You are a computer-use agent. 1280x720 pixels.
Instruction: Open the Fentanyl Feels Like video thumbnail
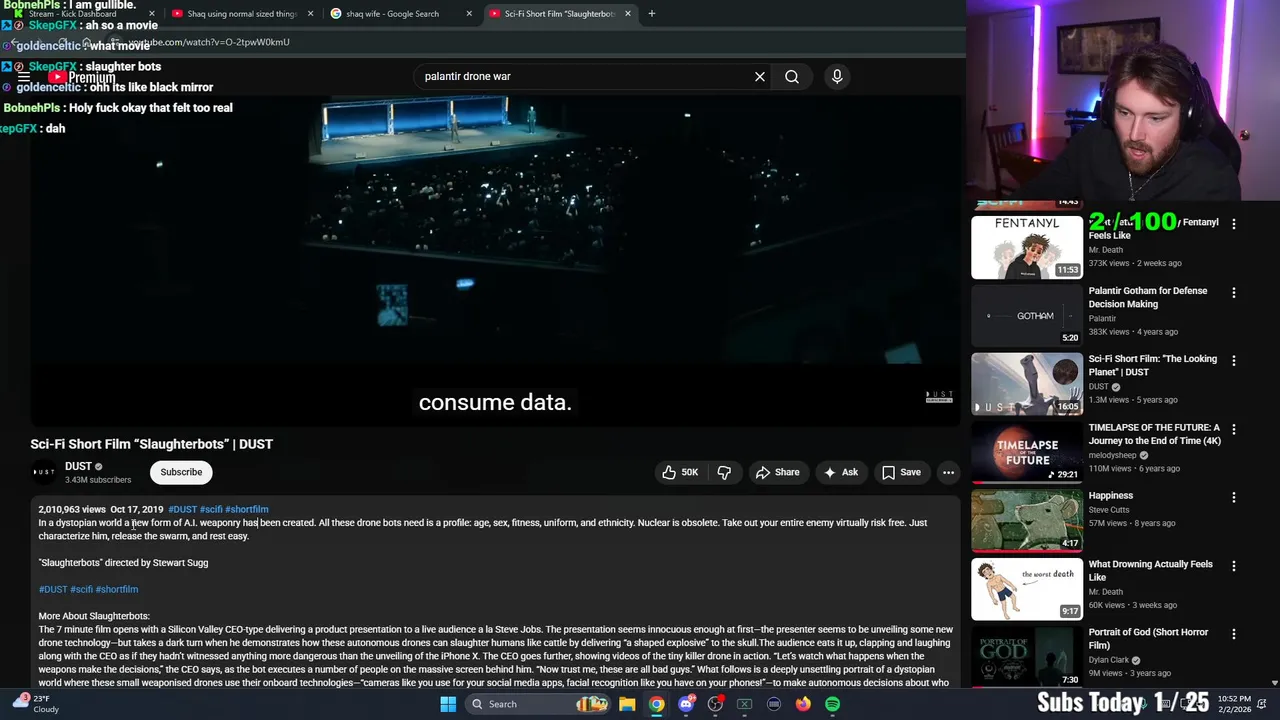(1026, 247)
